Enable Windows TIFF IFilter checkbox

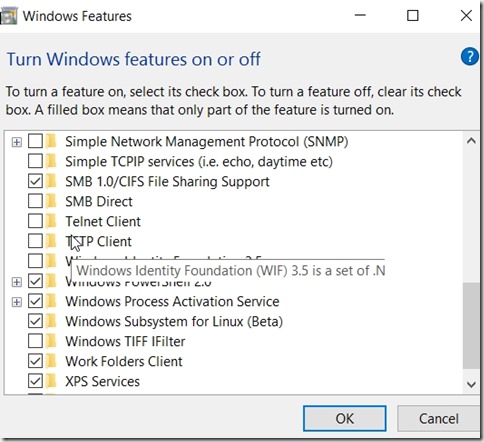(35, 341)
